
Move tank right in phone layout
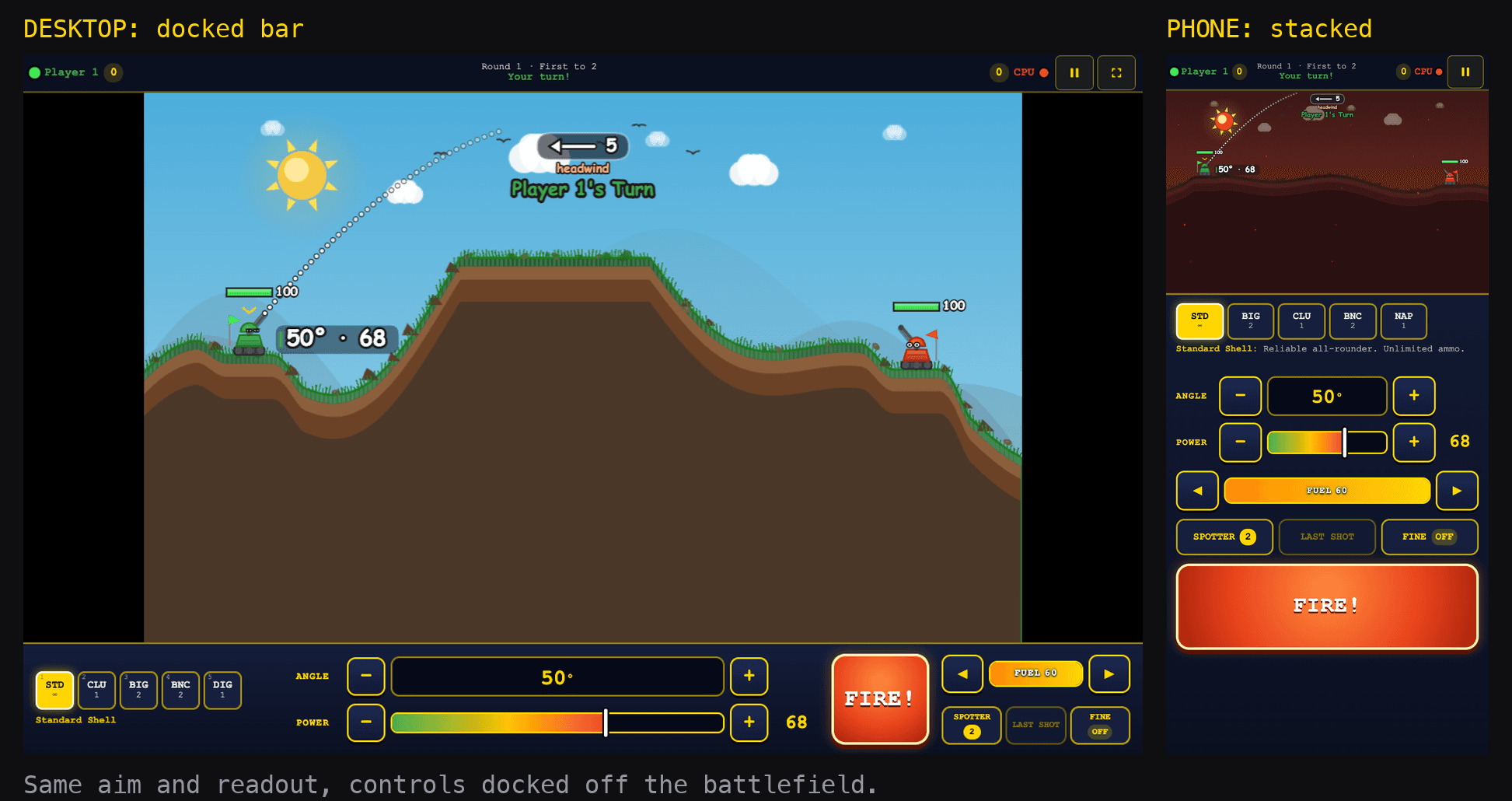tap(1457, 491)
